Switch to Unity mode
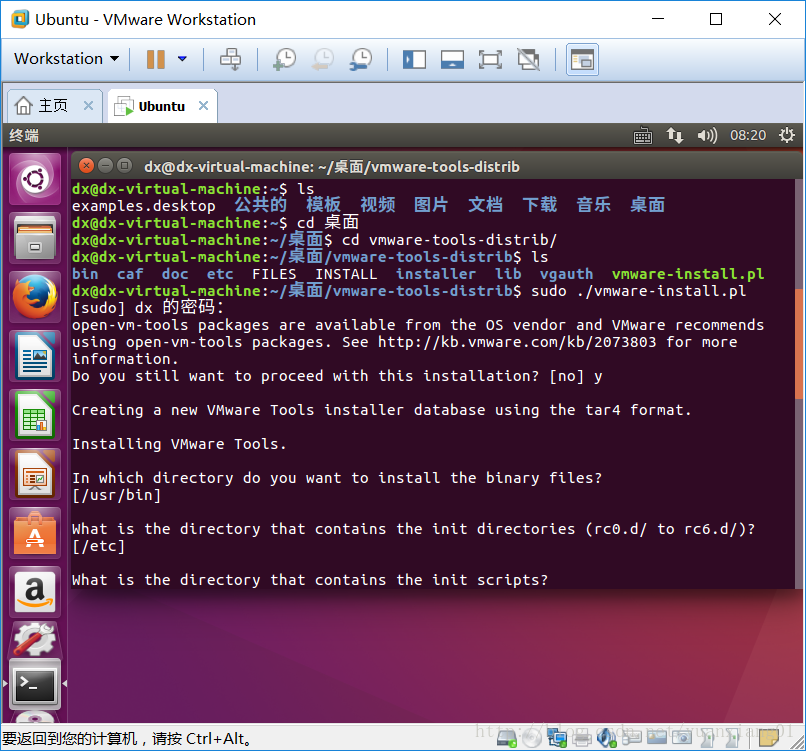806x751 pixels. [x=529, y=59]
